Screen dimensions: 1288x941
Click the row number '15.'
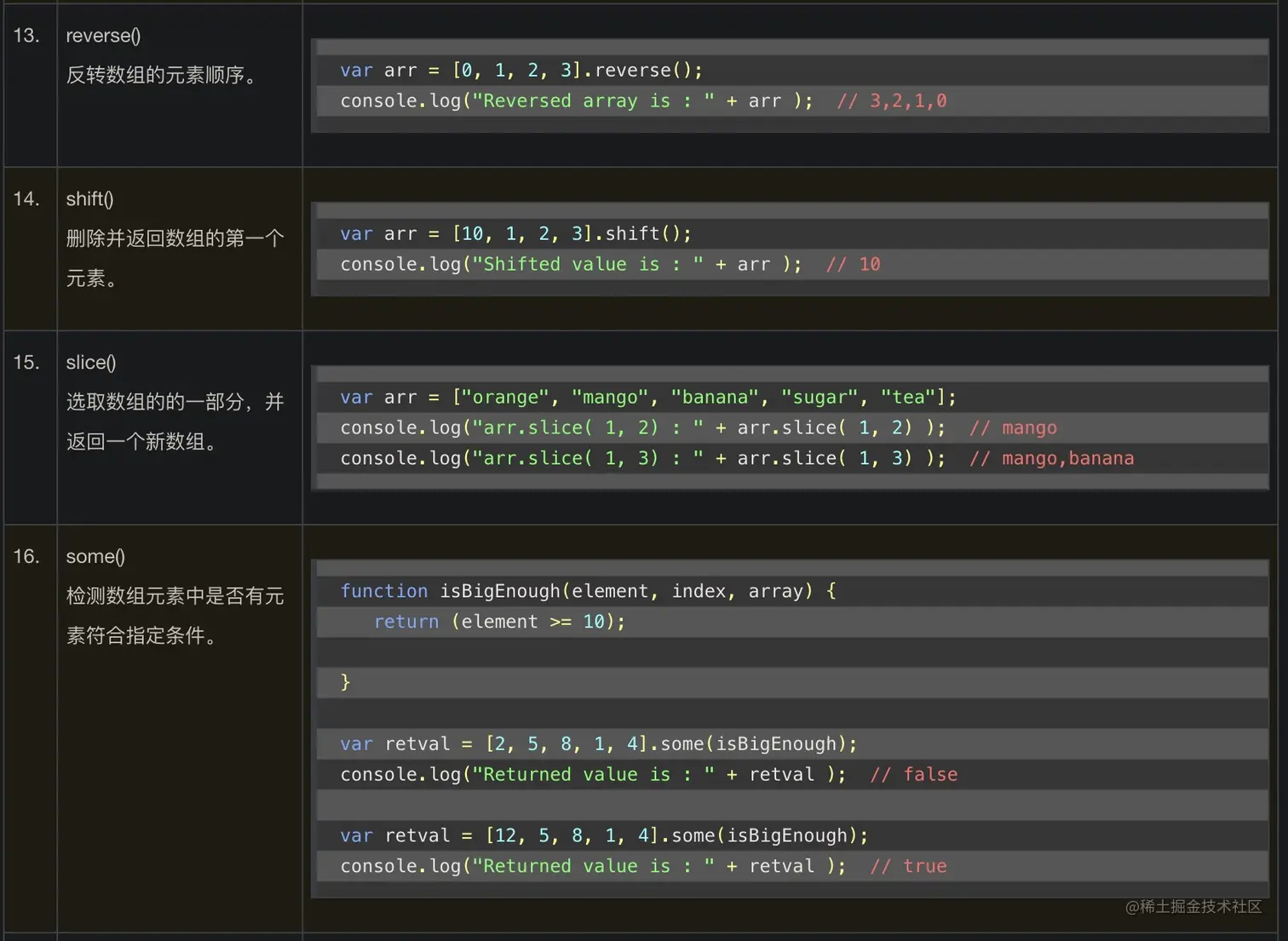[x=26, y=363]
